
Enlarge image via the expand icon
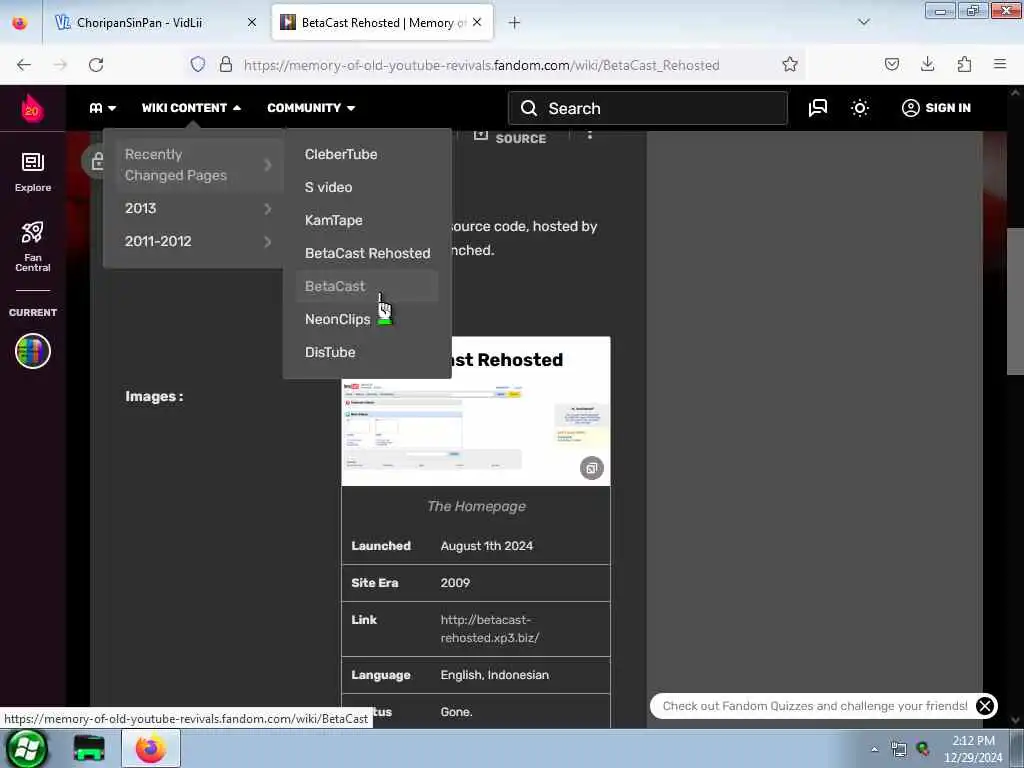pyautogui.click(x=592, y=468)
